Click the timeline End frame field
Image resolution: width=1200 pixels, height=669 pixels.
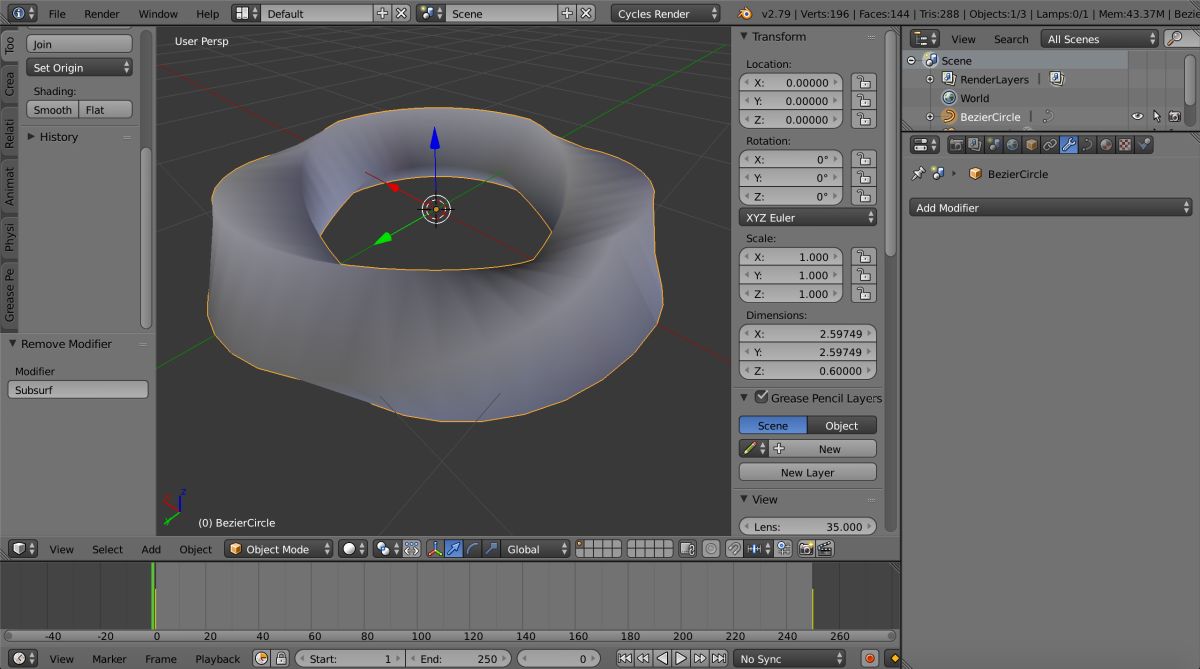click(457, 658)
